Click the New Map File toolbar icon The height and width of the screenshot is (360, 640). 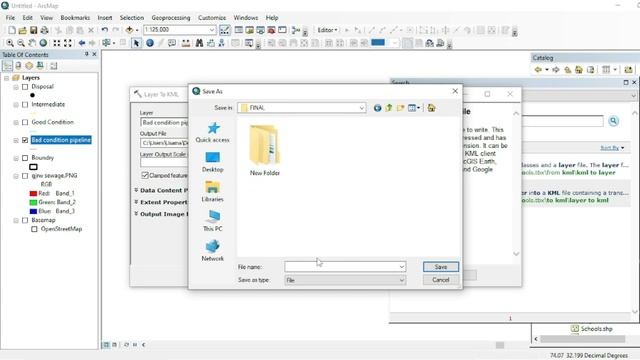[12, 30]
